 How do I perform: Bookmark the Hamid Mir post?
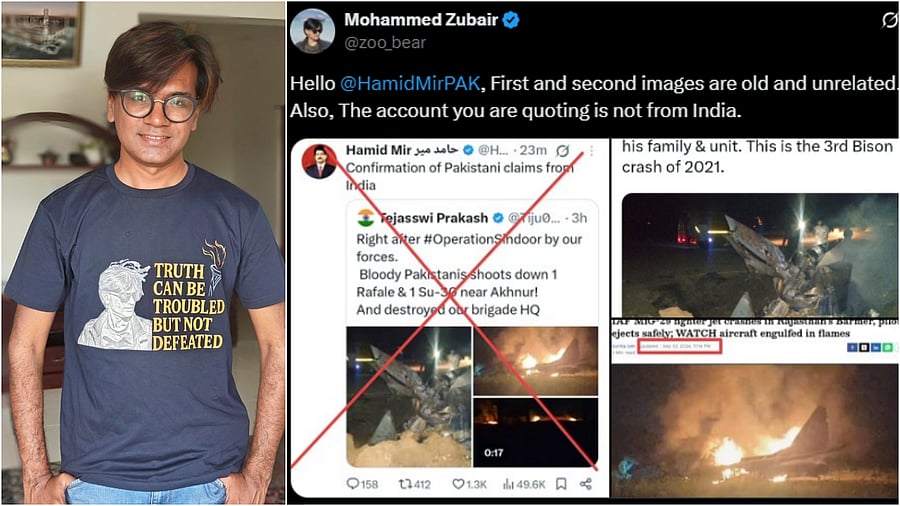pos(561,484)
